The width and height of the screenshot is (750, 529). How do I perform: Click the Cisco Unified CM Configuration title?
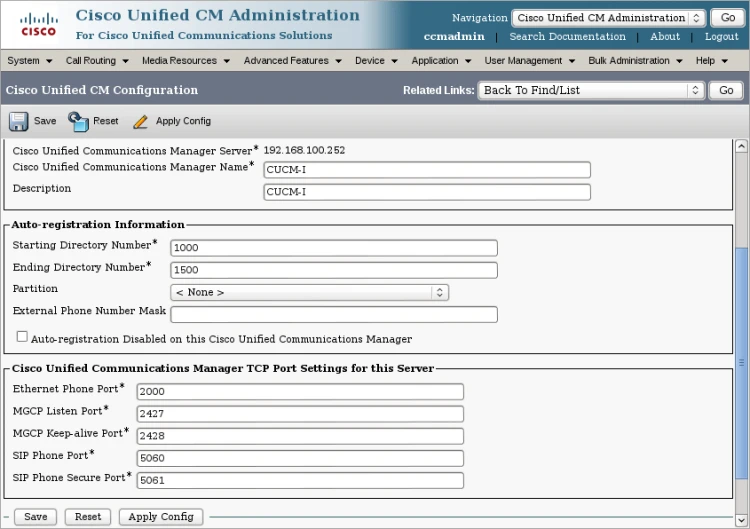[102, 90]
